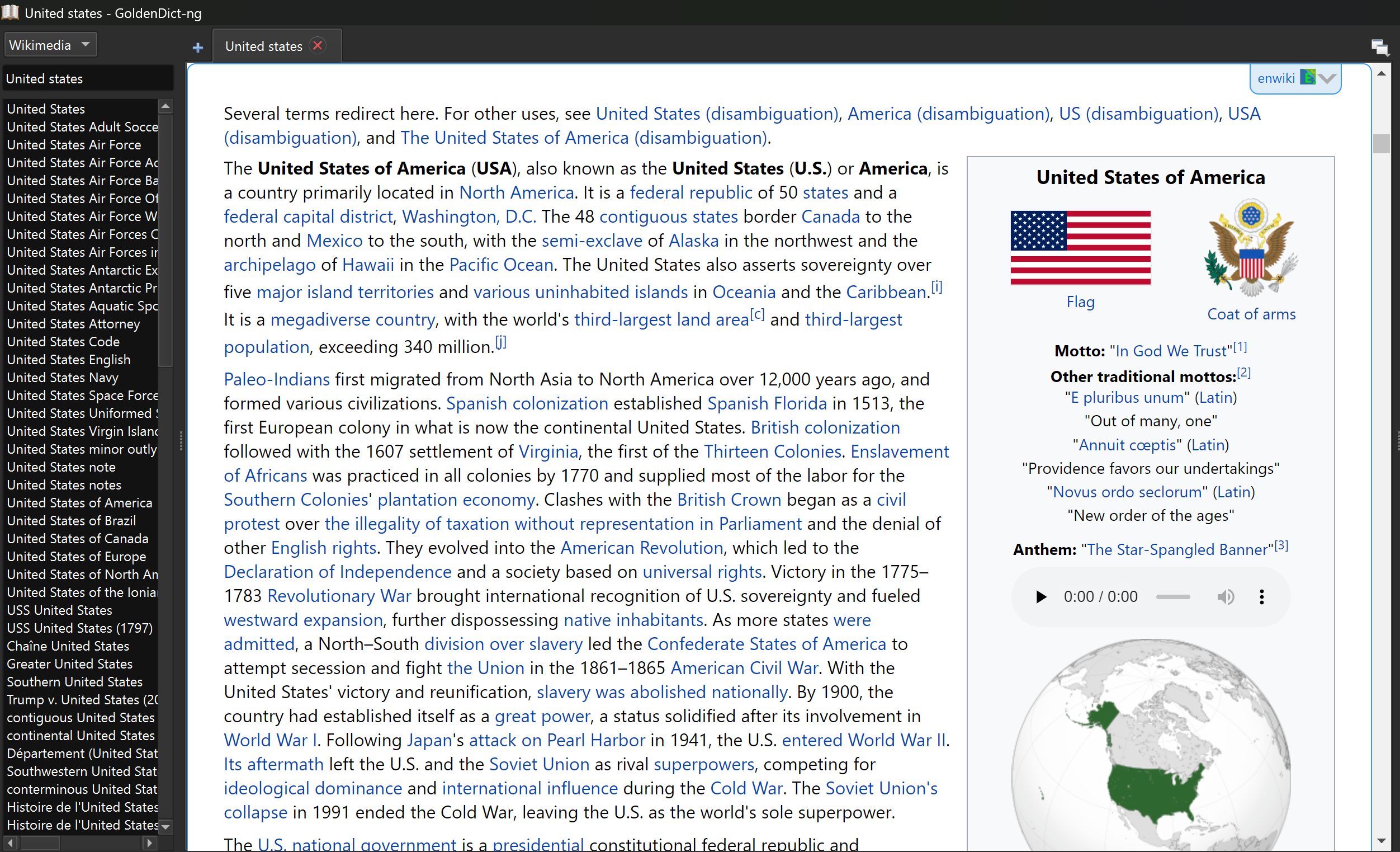The image size is (1400, 852).
Task: Play the Star-Spangled Banner audio
Action: pyautogui.click(x=1040, y=597)
